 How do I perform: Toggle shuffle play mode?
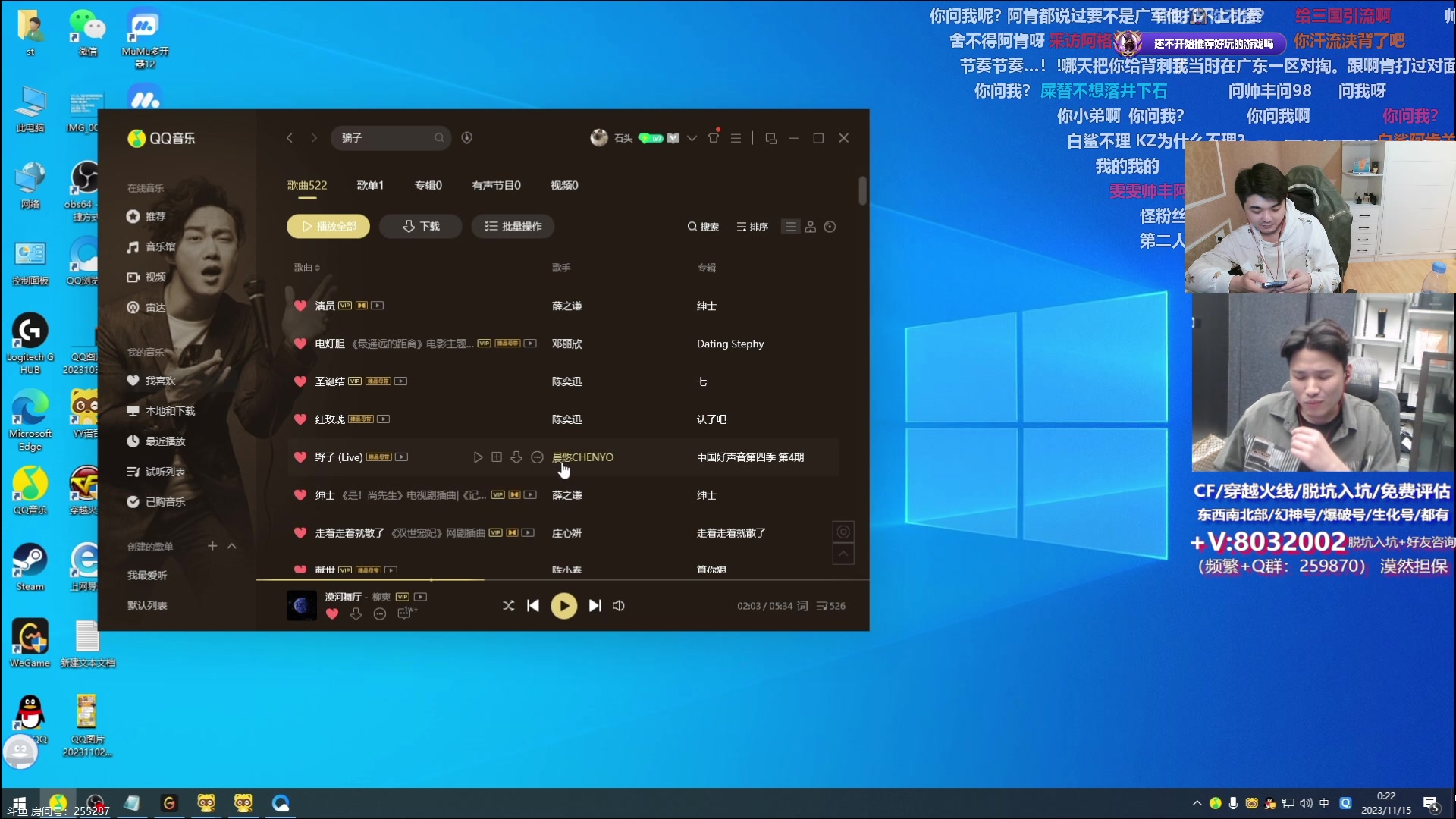pos(508,606)
